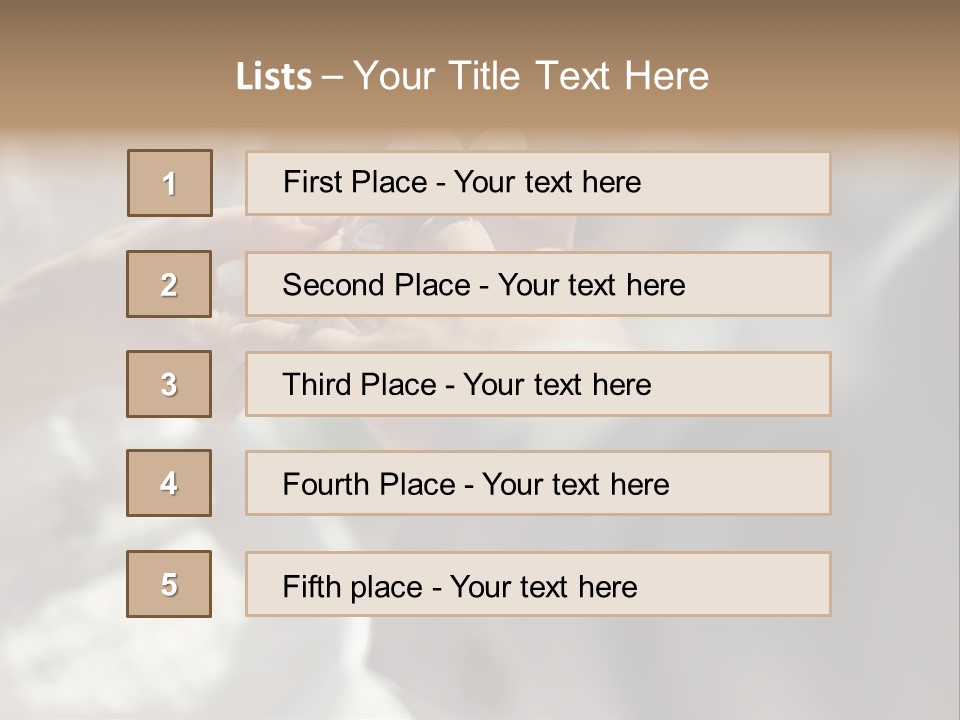Viewport: 960px width, 720px height.
Task: Select the number 5 box
Action: (169, 584)
